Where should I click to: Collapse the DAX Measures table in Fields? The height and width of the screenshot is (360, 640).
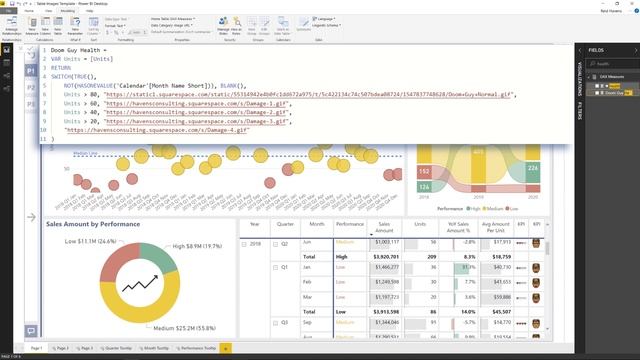589,77
